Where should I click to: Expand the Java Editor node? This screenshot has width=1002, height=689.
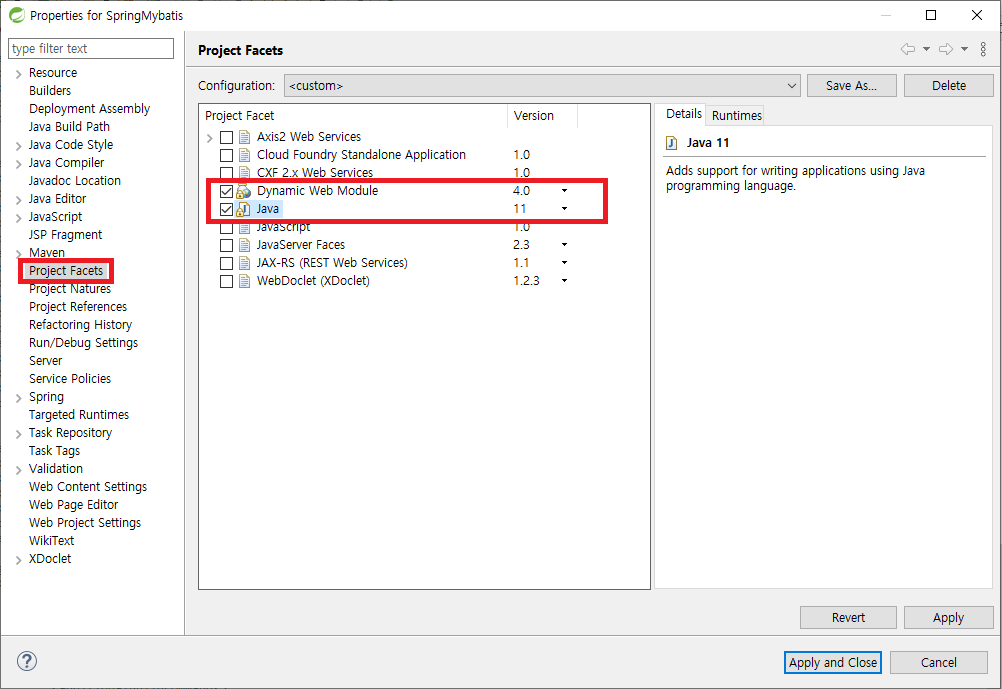click(19, 199)
